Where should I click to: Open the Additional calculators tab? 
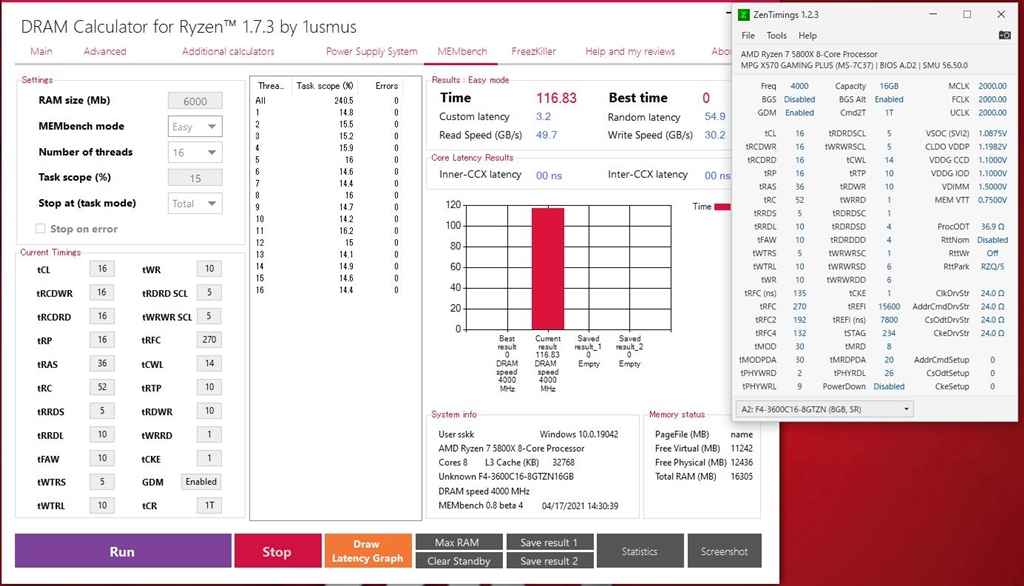228,52
